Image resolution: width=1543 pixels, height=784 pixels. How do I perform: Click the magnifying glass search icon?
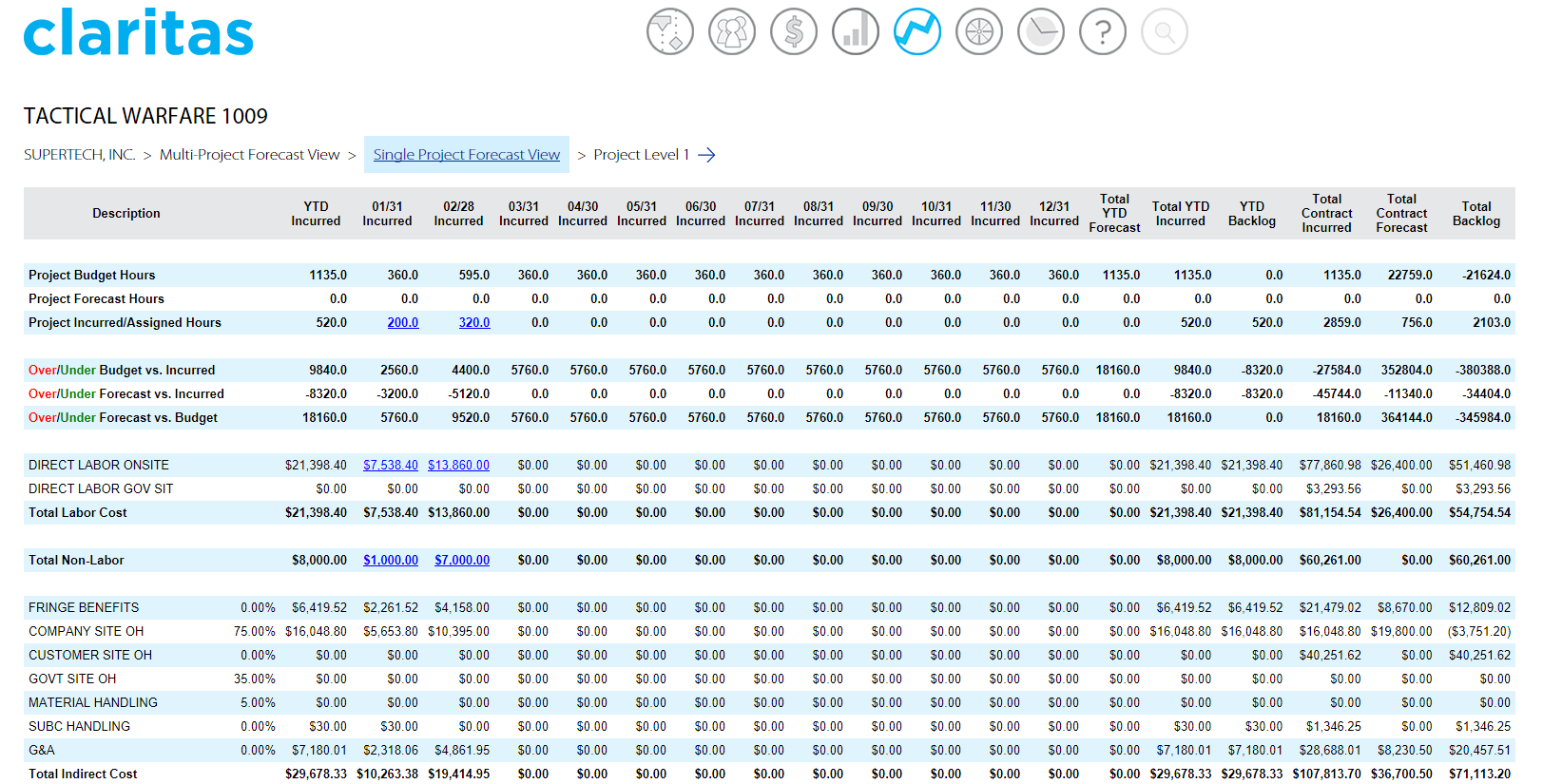pos(1165,32)
